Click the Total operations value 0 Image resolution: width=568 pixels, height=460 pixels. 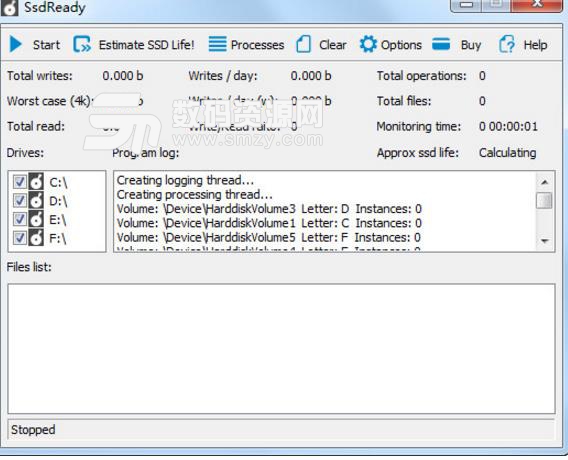coord(482,76)
